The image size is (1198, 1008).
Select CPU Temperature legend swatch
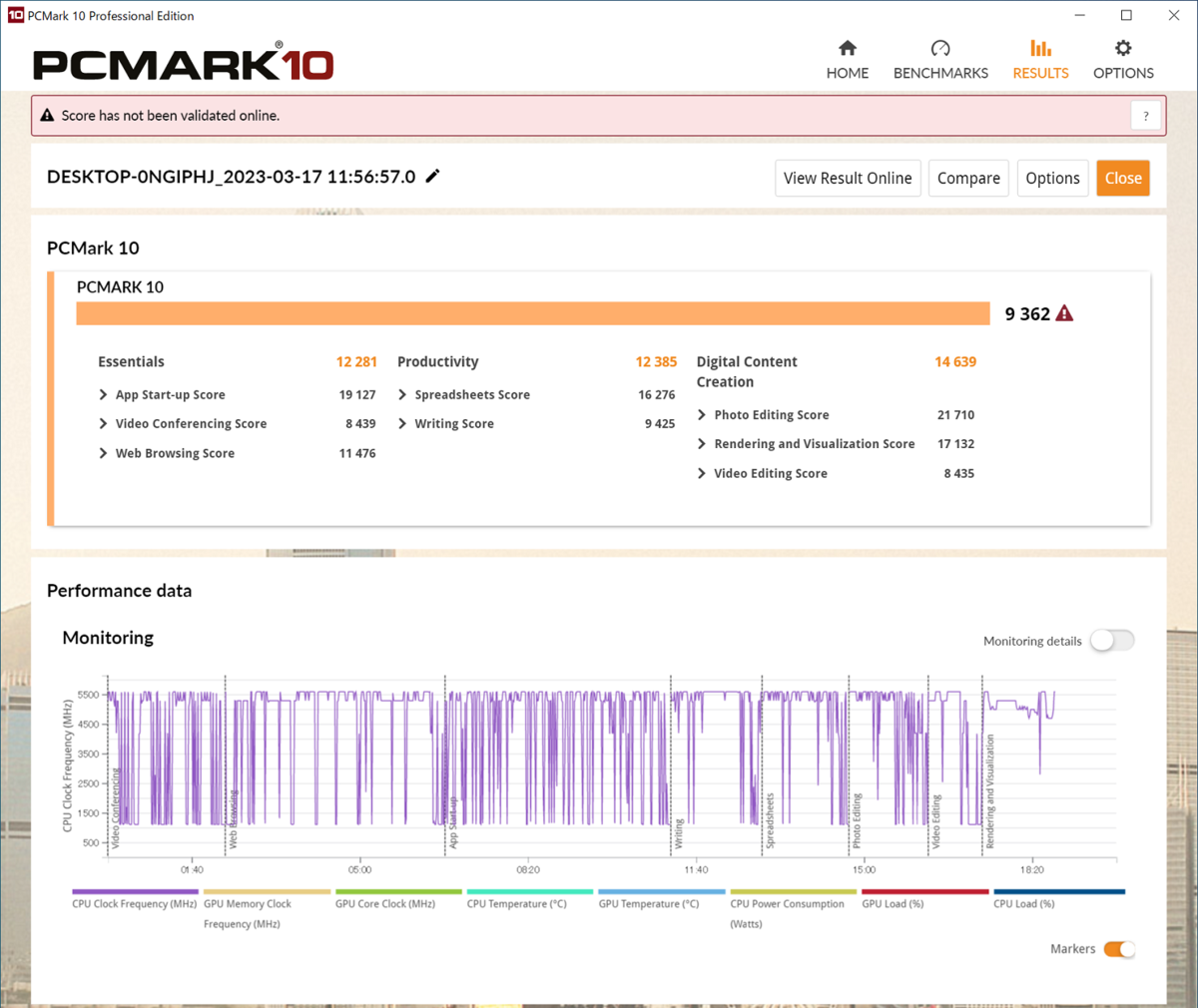click(x=530, y=891)
